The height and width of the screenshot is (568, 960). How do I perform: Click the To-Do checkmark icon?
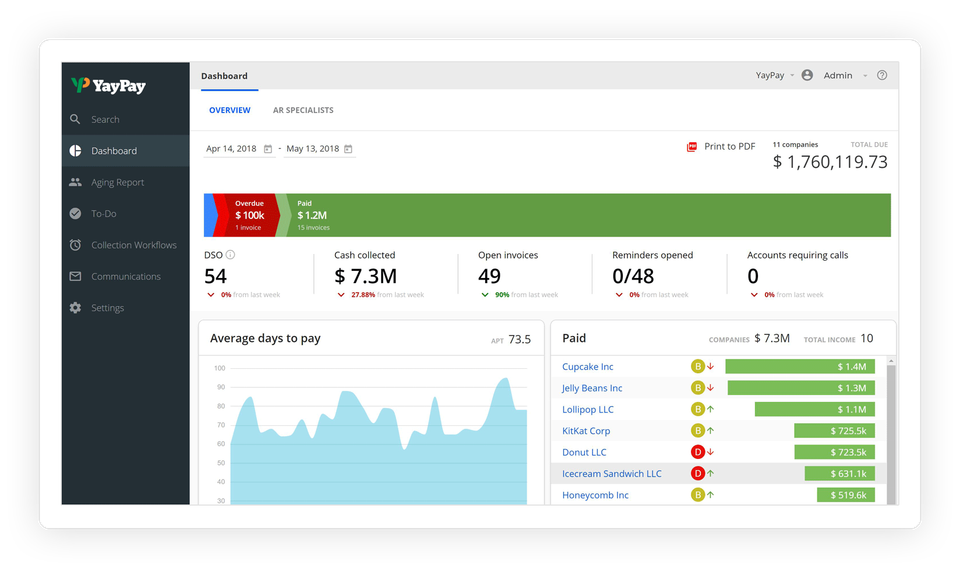click(75, 213)
